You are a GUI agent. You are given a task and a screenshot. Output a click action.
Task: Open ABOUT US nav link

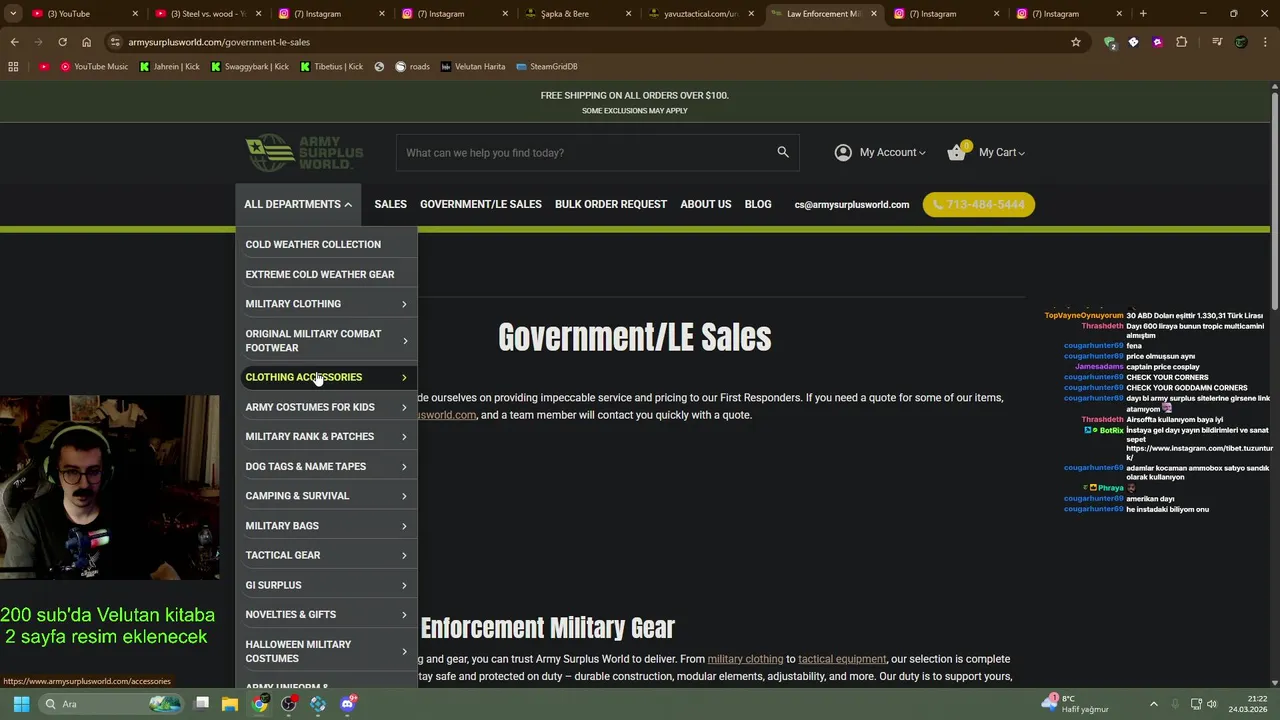[705, 204]
